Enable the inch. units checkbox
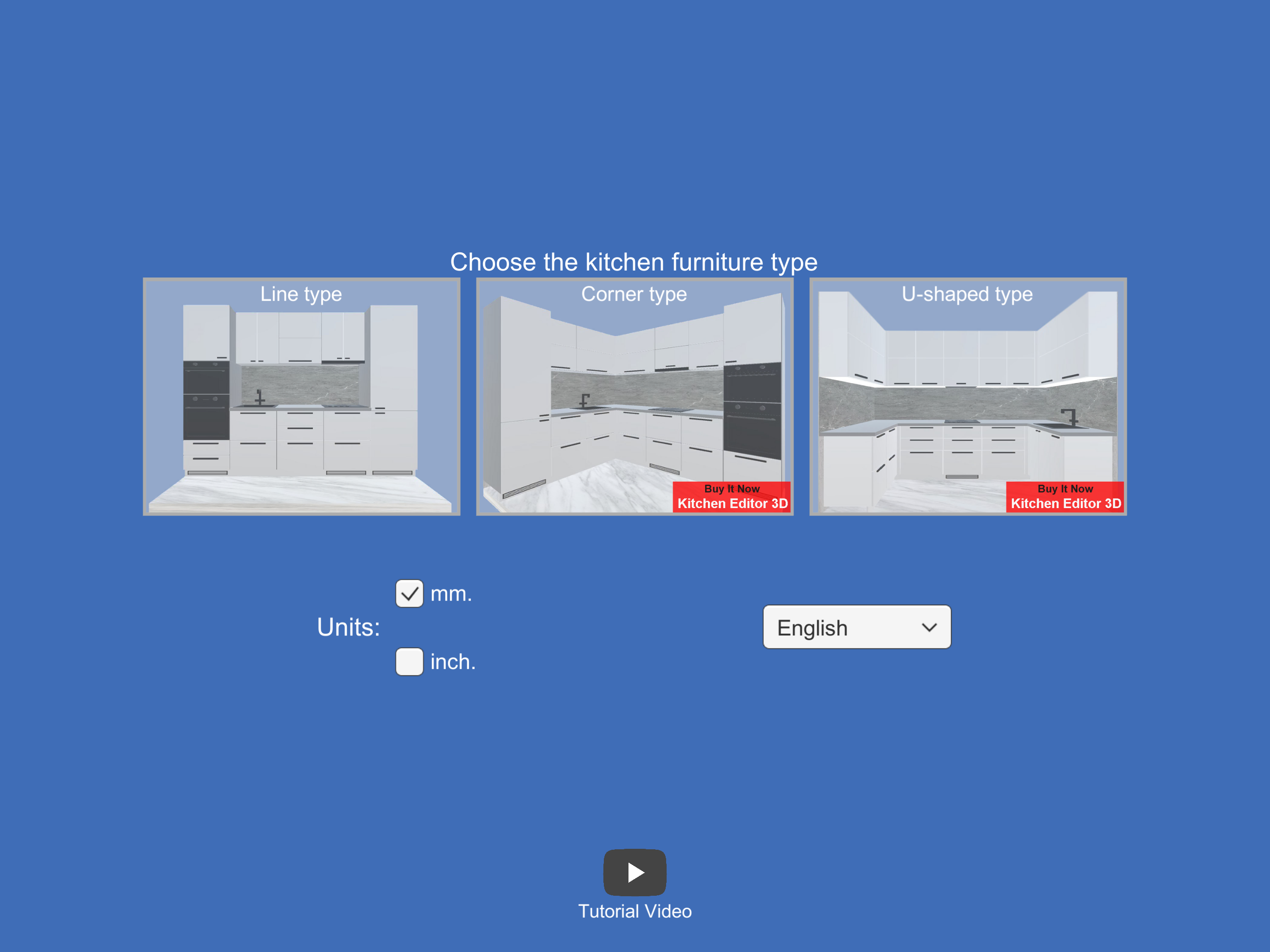This screenshot has height=952, width=1270. [410, 662]
